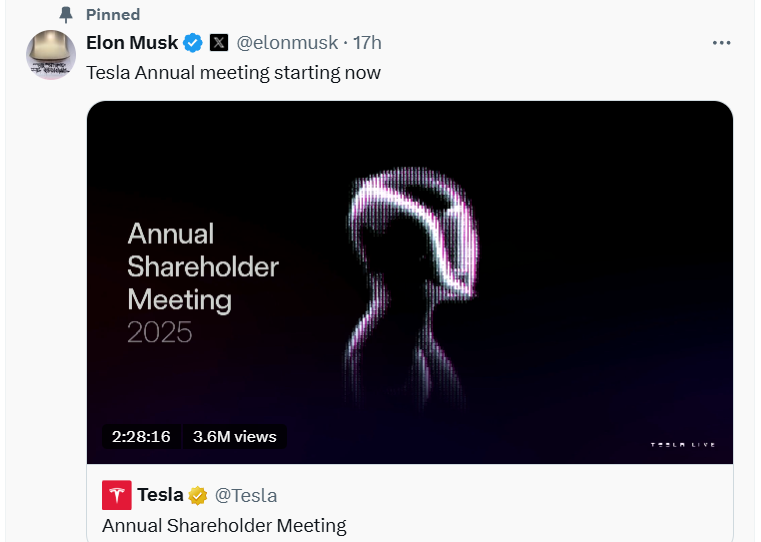Open the three-dot more options menu
The image size is (761, 542).
(721, 43)
